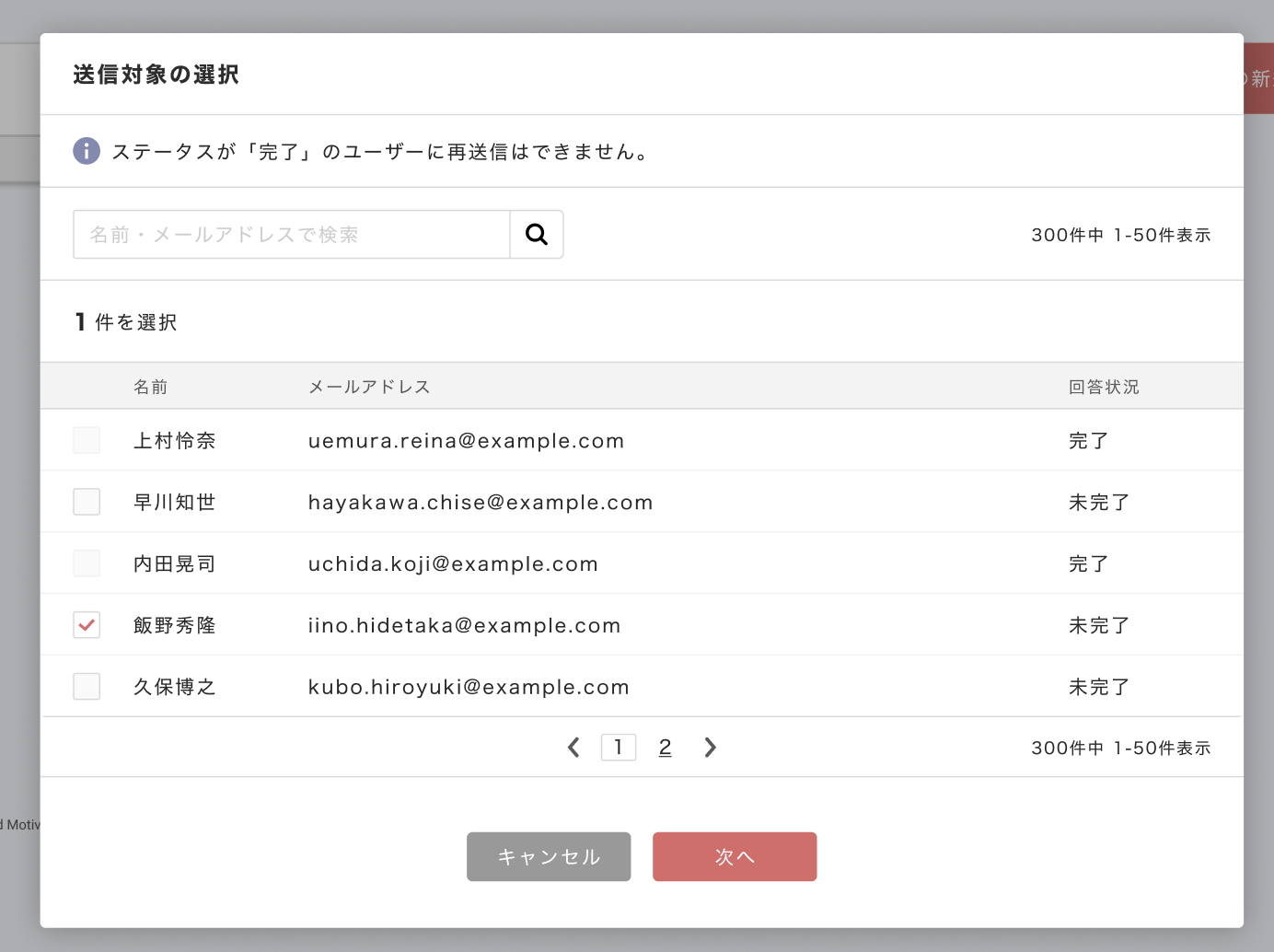This screenshot has height=952, width=1274.
Task: Click the magnifier search icon button
Action: tap(537, 235)
